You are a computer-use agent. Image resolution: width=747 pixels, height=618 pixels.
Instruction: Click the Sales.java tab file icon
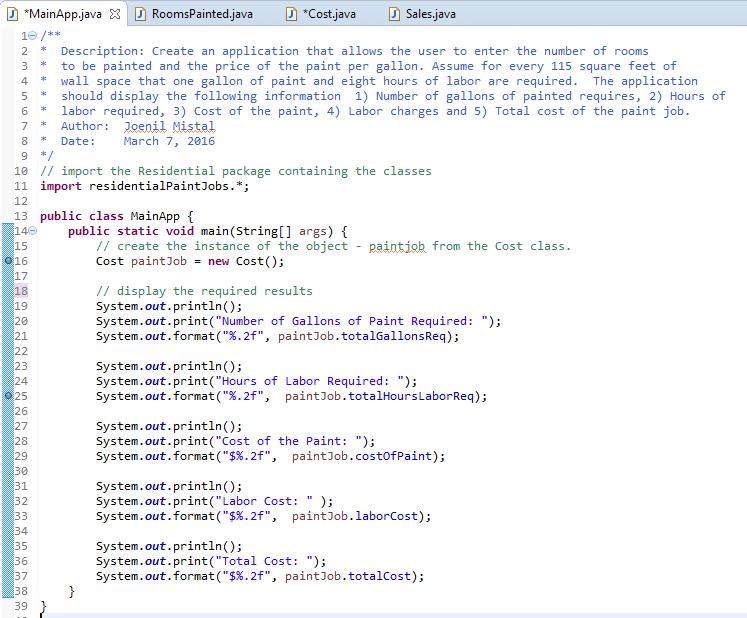click(395, 14)
